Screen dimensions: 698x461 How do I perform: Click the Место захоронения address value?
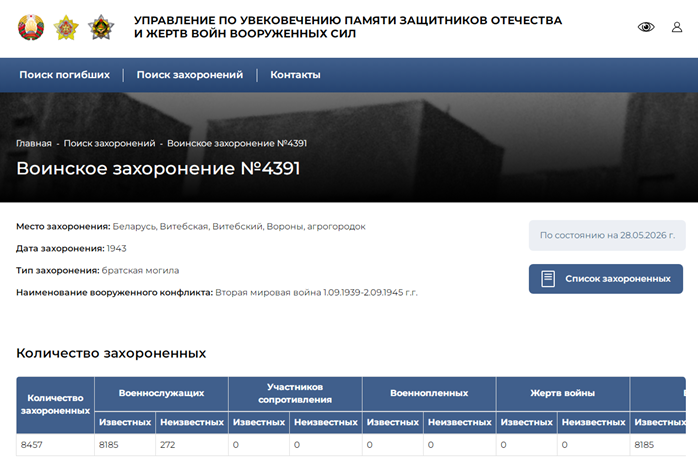pyautogui.click(x=239, y=226)
